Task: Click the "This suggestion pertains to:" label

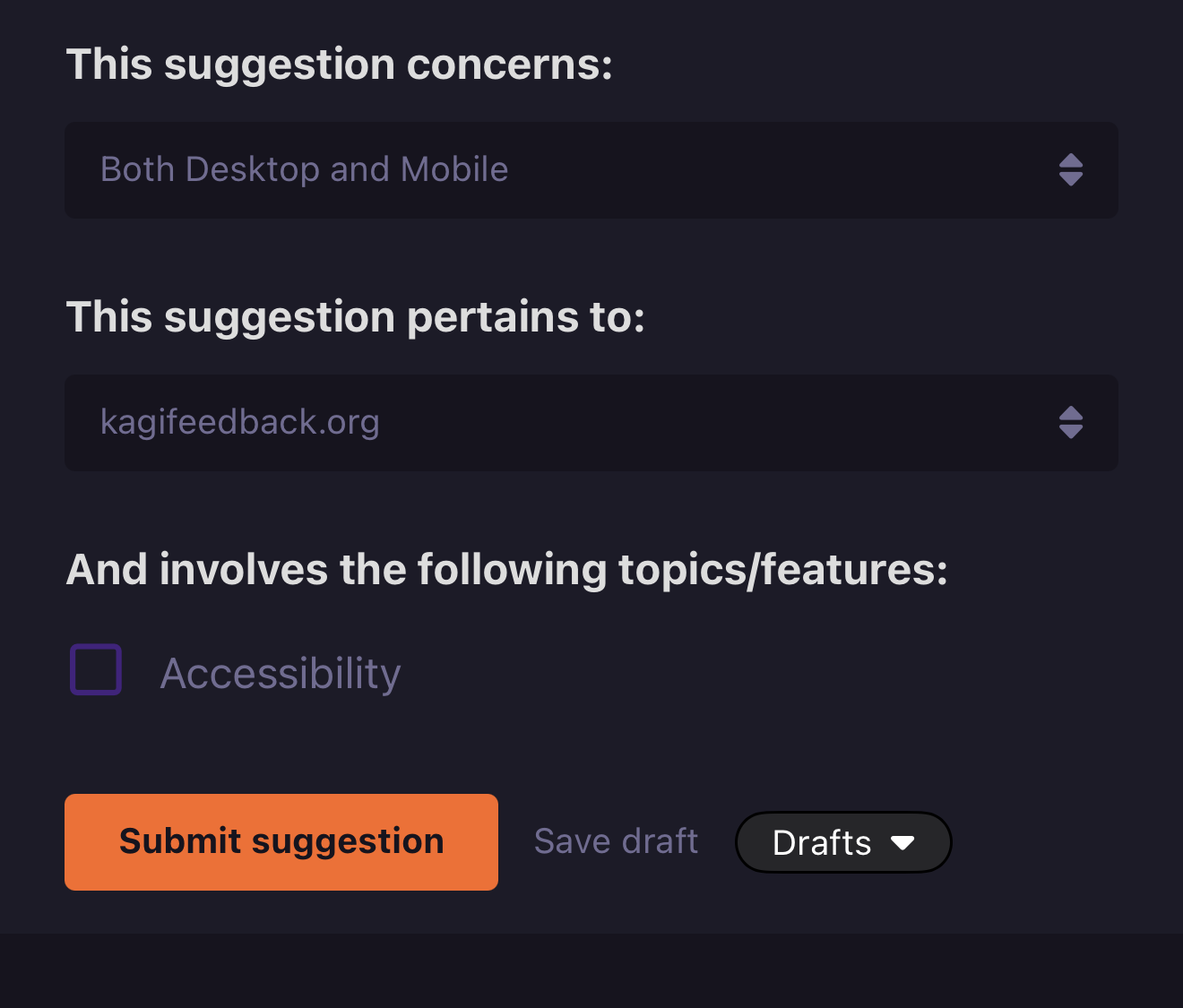Action: [356, 317]
